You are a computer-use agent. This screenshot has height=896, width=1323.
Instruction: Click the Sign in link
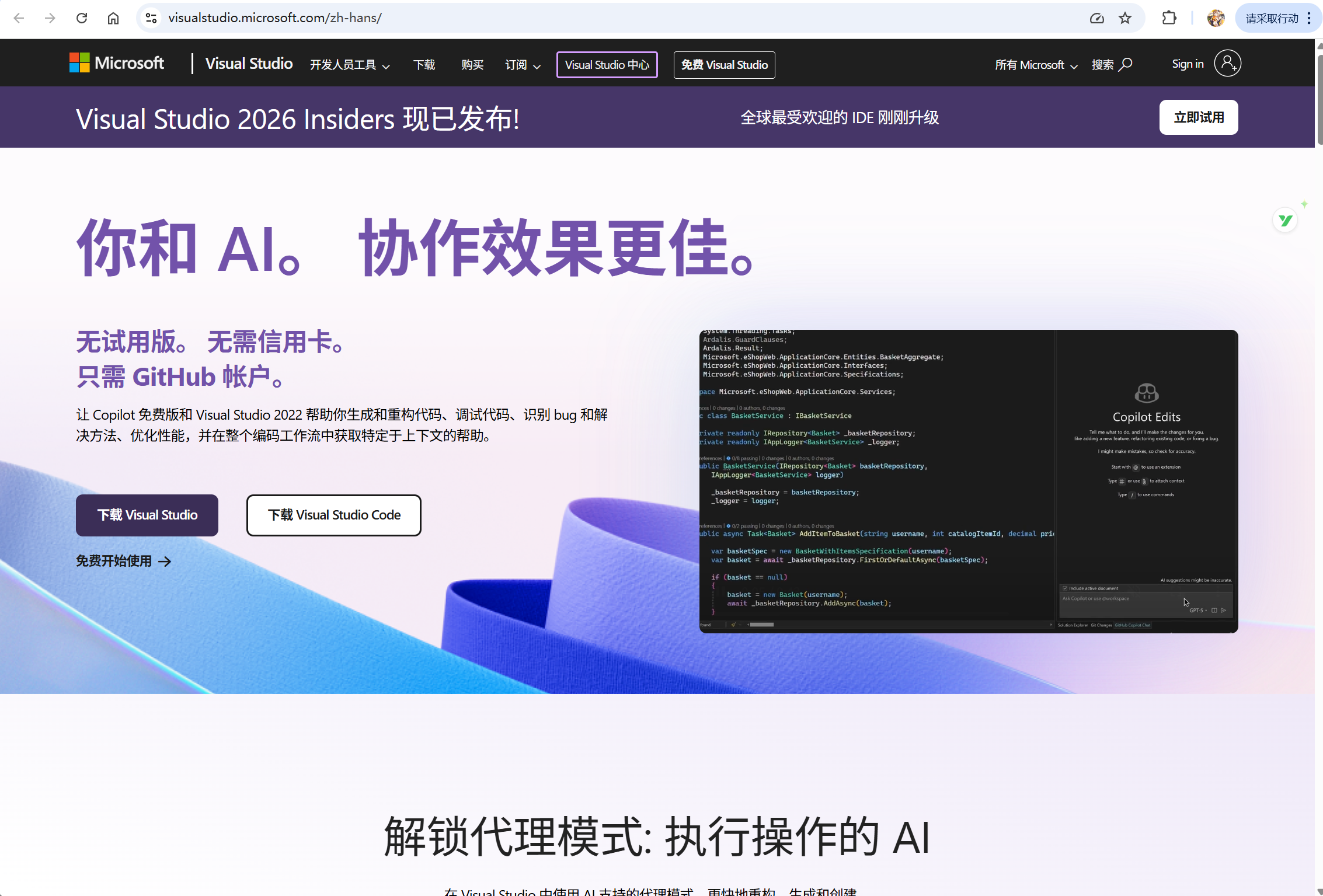[x=1188, y=64]
